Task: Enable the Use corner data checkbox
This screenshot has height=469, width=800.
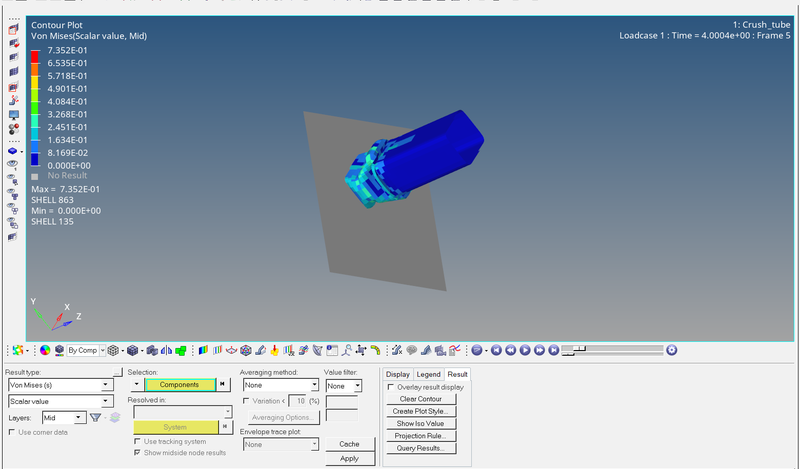Action: (x=12, y=432)
